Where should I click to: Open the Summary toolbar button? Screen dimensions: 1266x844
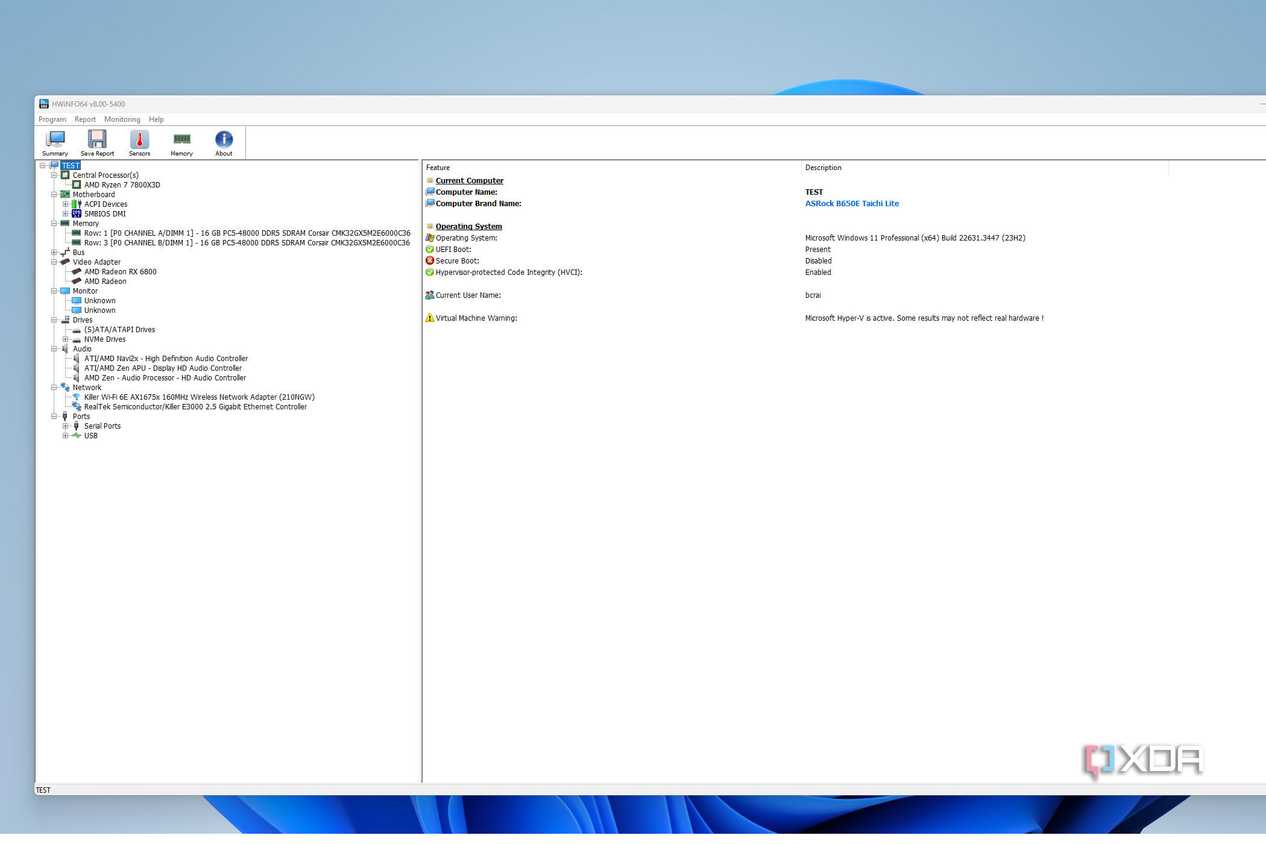[x=55, y=143]
